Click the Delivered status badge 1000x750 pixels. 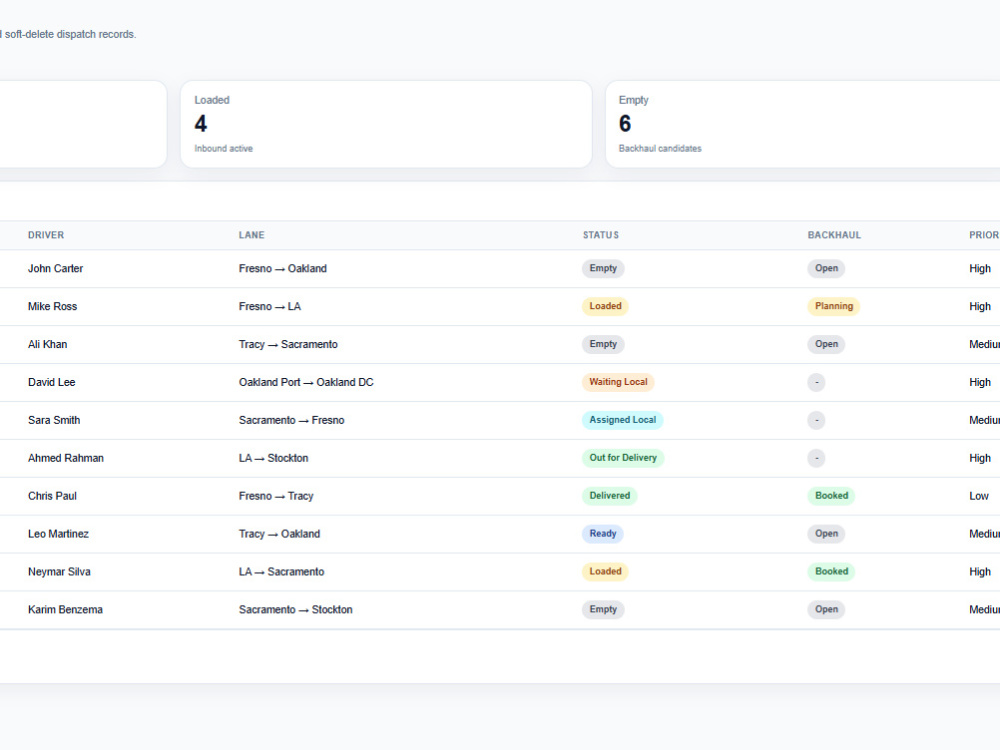610,496
